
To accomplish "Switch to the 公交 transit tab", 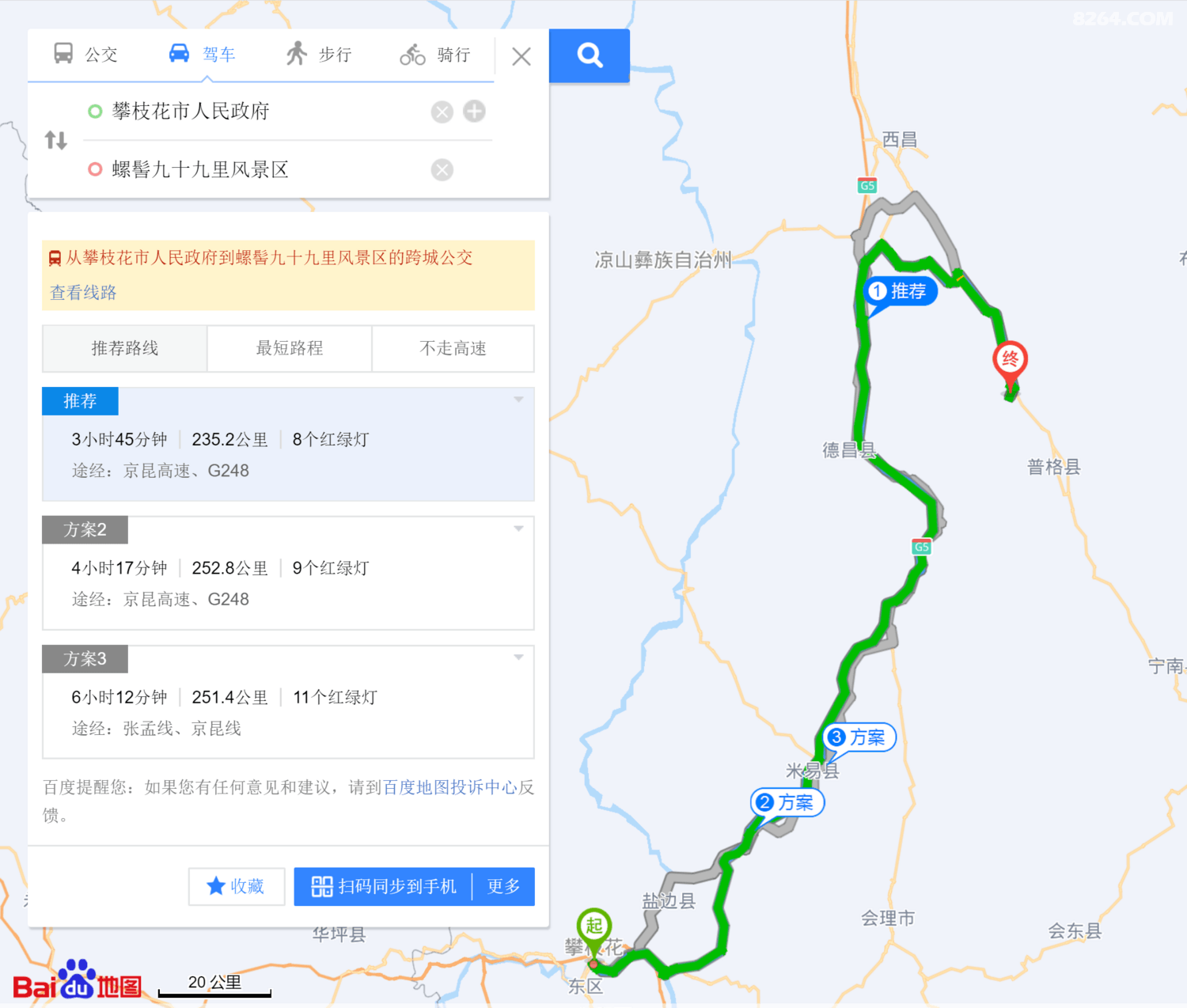I will click(x=85, y=55).
